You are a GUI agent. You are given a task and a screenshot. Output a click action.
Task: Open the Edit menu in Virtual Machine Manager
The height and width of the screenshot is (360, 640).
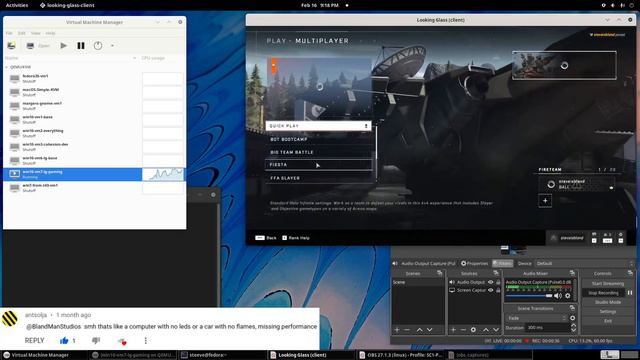pos(22,33)
